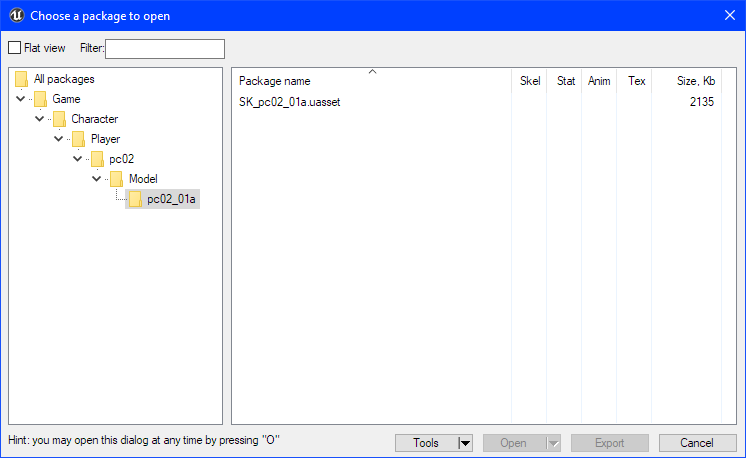
Task: Sort by Size, Kb column header
Action: 687,81
